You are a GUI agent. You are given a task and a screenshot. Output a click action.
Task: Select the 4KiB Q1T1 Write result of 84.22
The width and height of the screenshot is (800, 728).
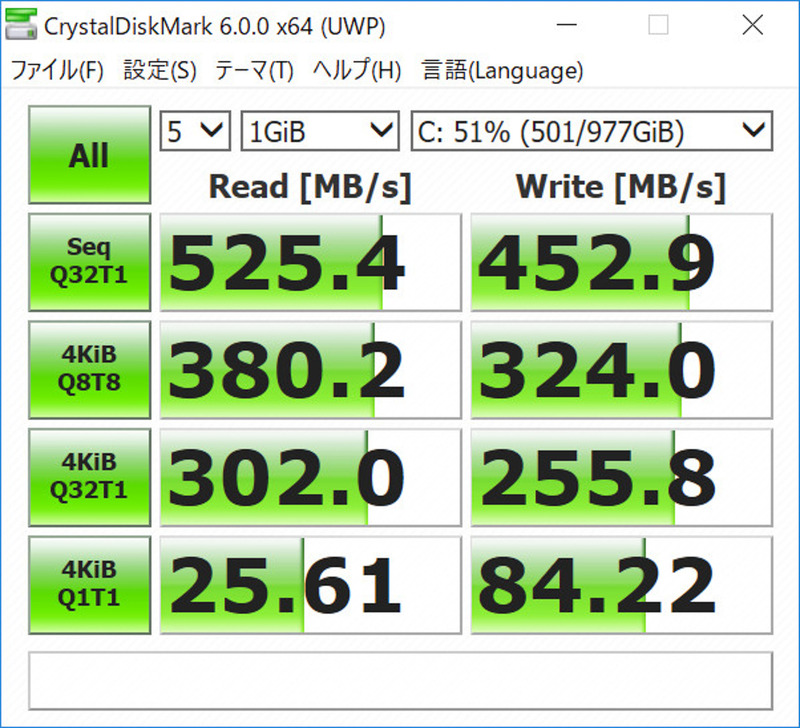tap(620, 583)
